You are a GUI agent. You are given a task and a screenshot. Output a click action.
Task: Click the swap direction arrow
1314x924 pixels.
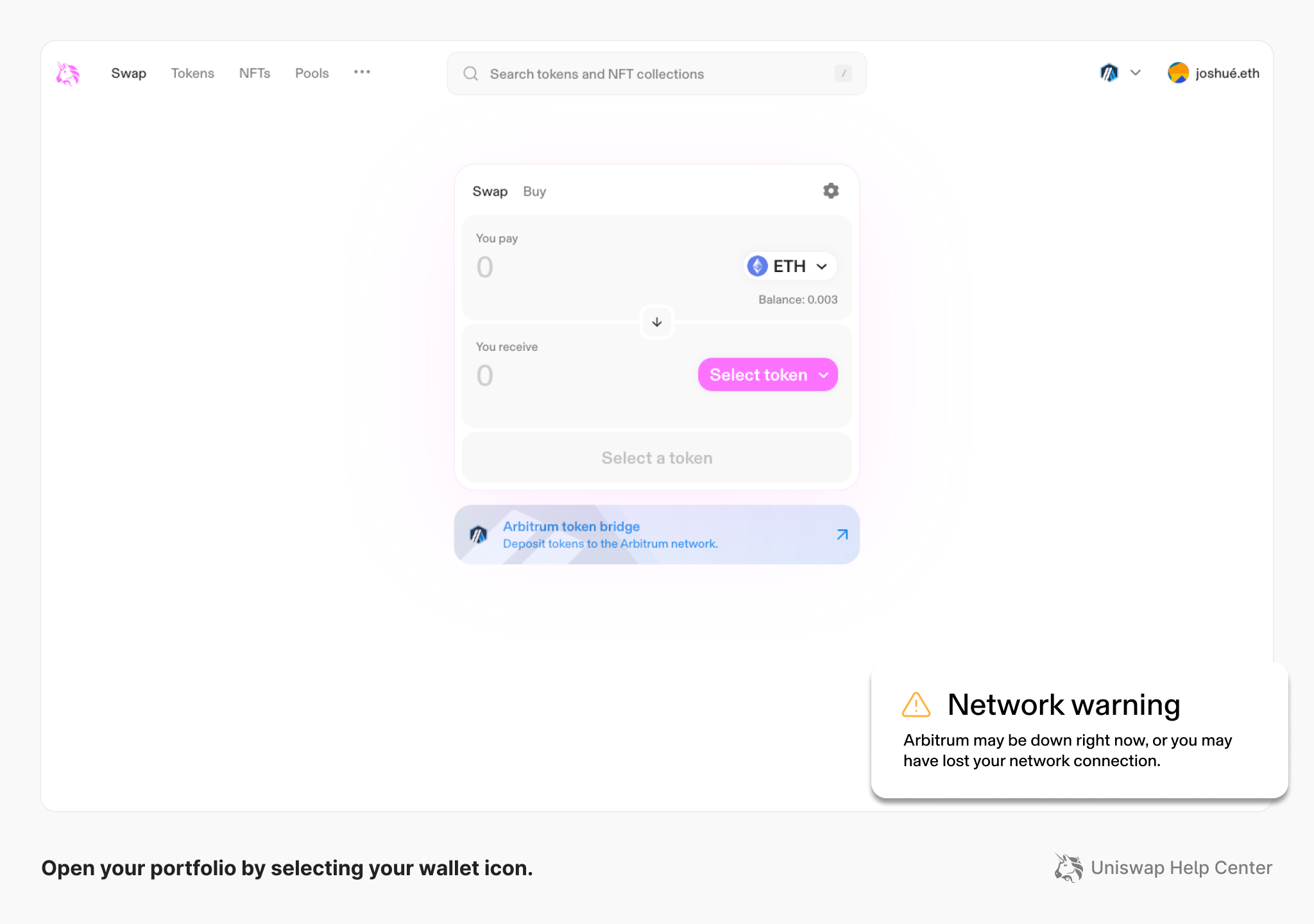pos(656,321)
